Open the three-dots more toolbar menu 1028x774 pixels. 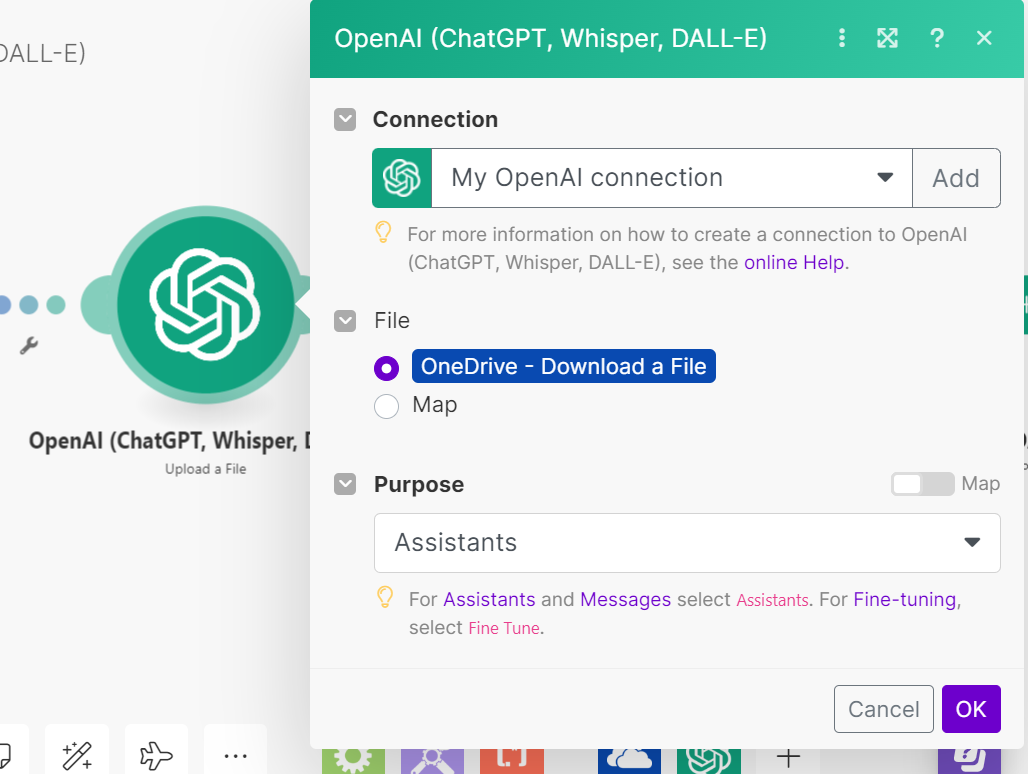tap(235, 756)
